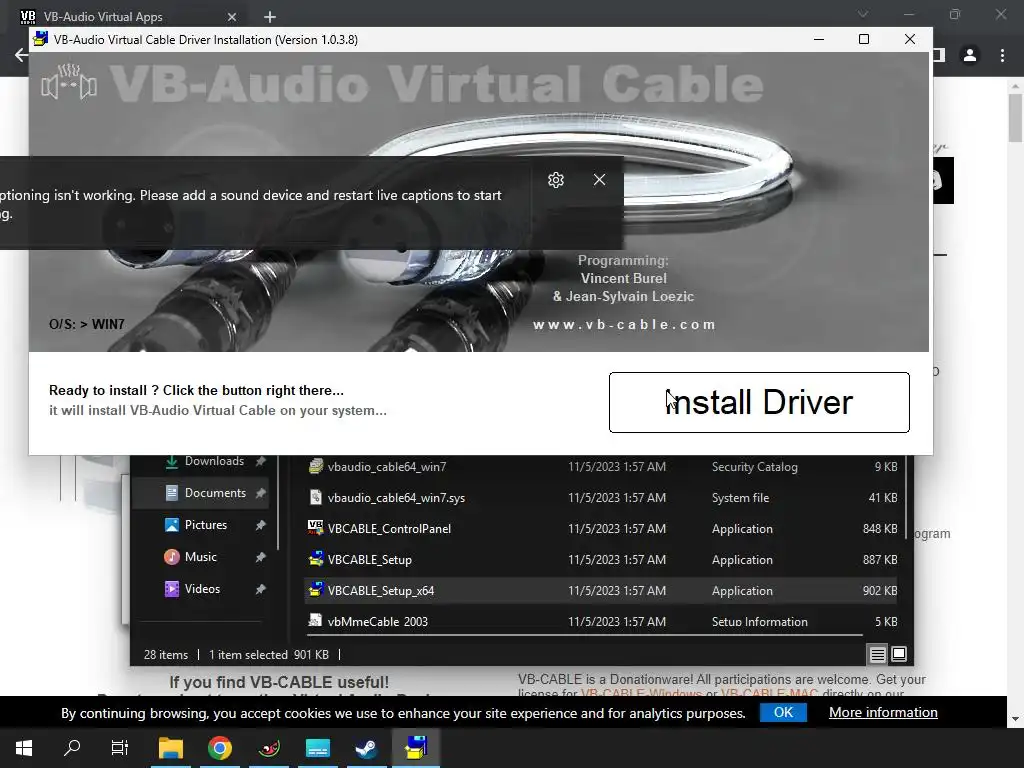Select VBCABLE_ControlPanel application file
This screenshot has height=768, width=1024.
tap(601, 528)
